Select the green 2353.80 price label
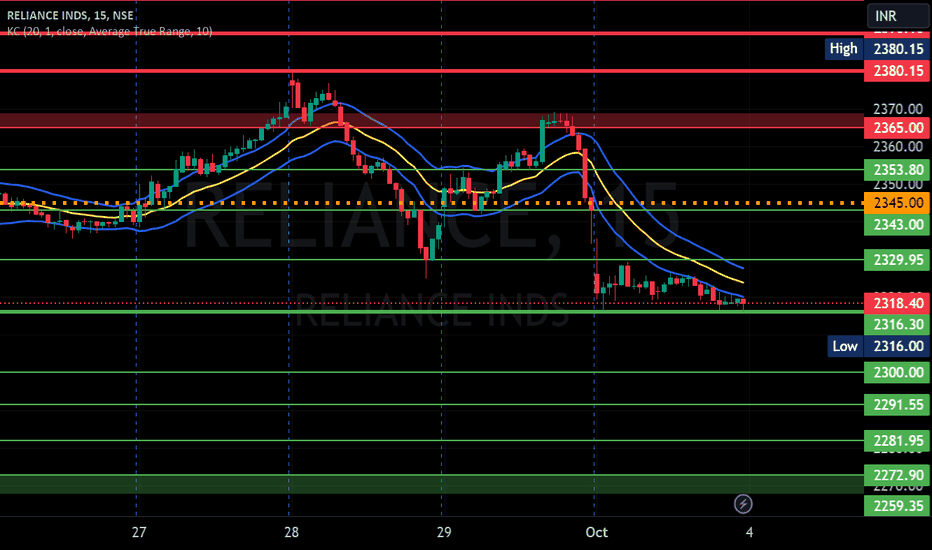Image resolution: width=932 pixels, height=550 pixels. tap(897, 170)
